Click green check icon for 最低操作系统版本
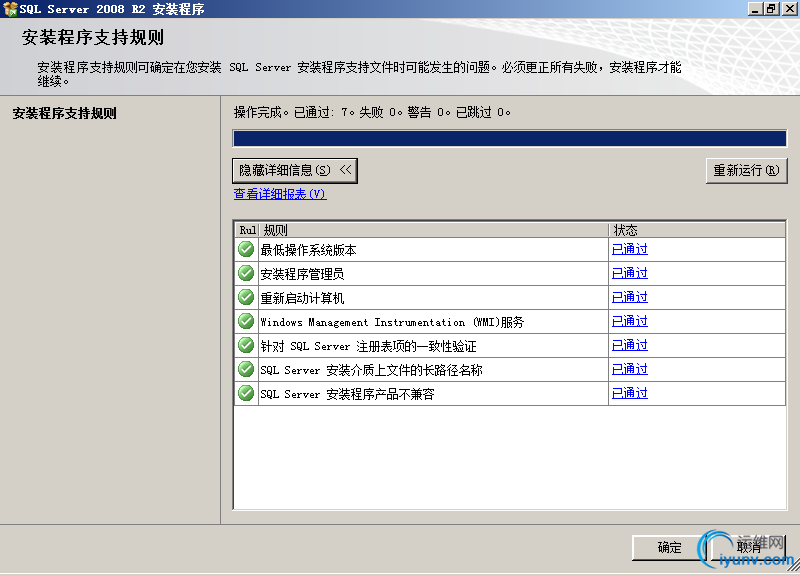800x576 pixels. click(246, 249)
